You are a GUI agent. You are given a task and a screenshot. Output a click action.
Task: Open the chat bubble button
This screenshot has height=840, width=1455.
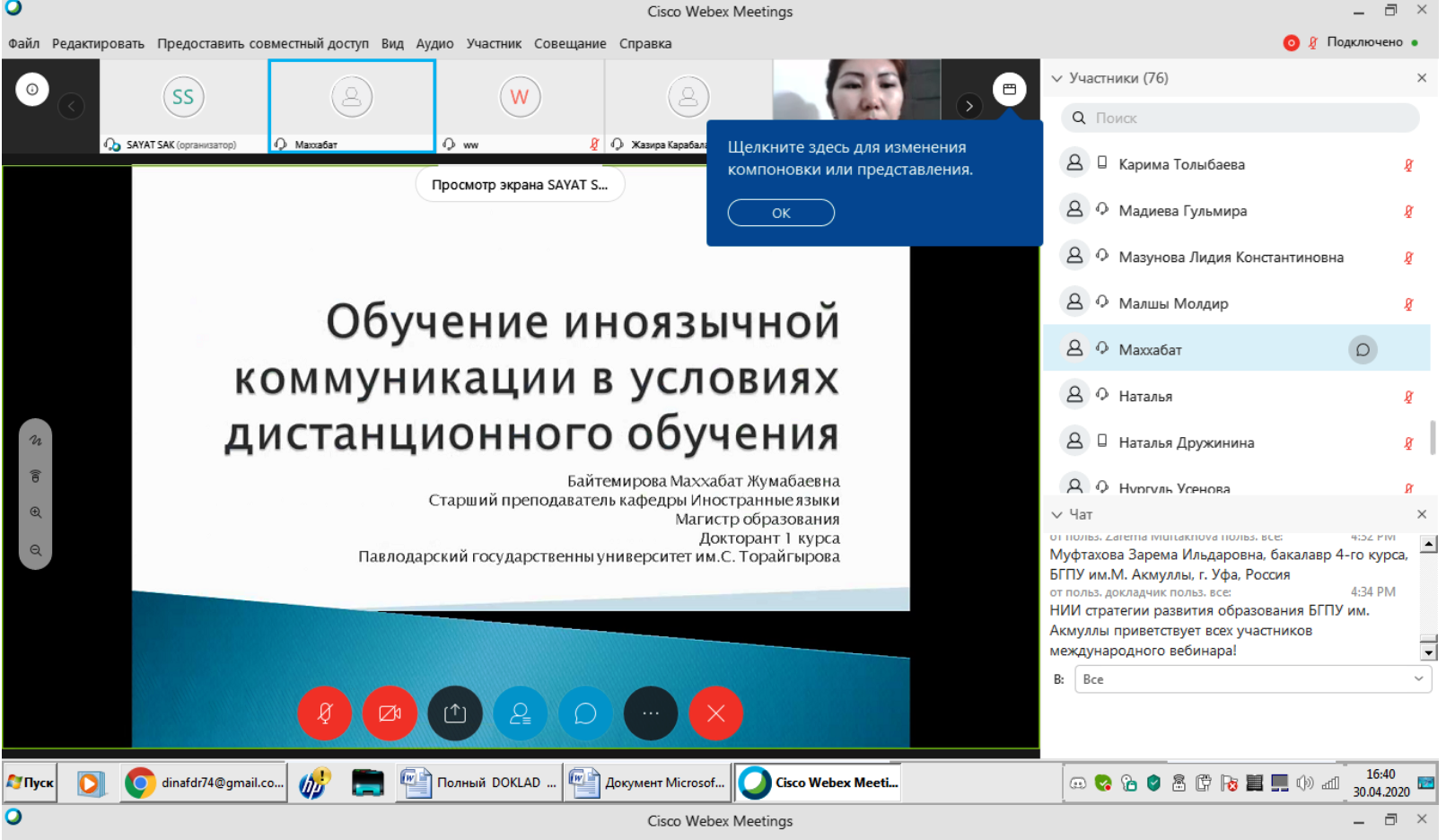pyautogui.click(x=585, y=713)
